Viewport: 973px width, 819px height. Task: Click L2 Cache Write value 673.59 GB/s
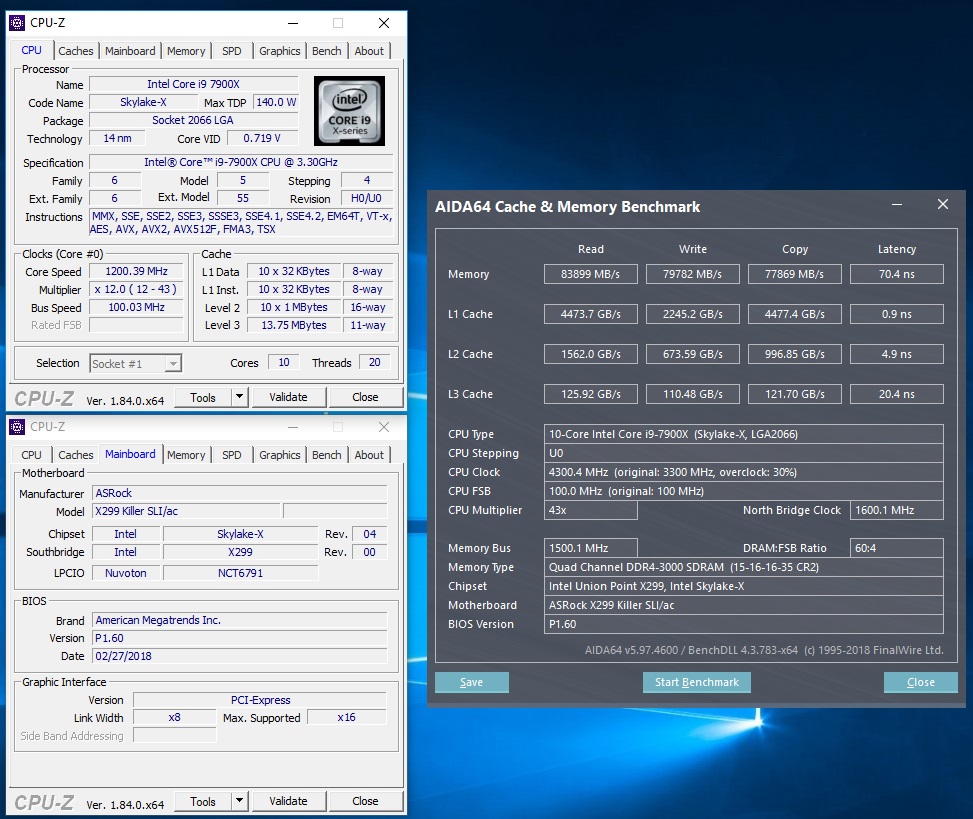(693, 354)
